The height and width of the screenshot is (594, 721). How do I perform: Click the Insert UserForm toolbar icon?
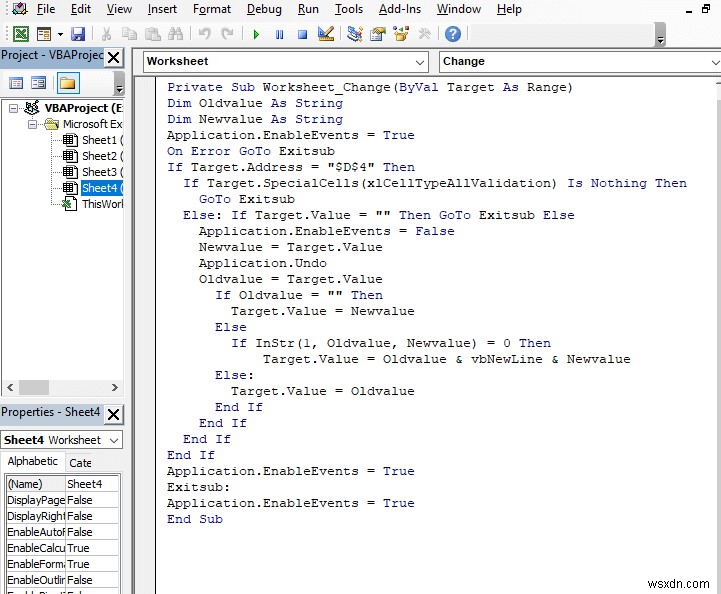coord(44,34)
